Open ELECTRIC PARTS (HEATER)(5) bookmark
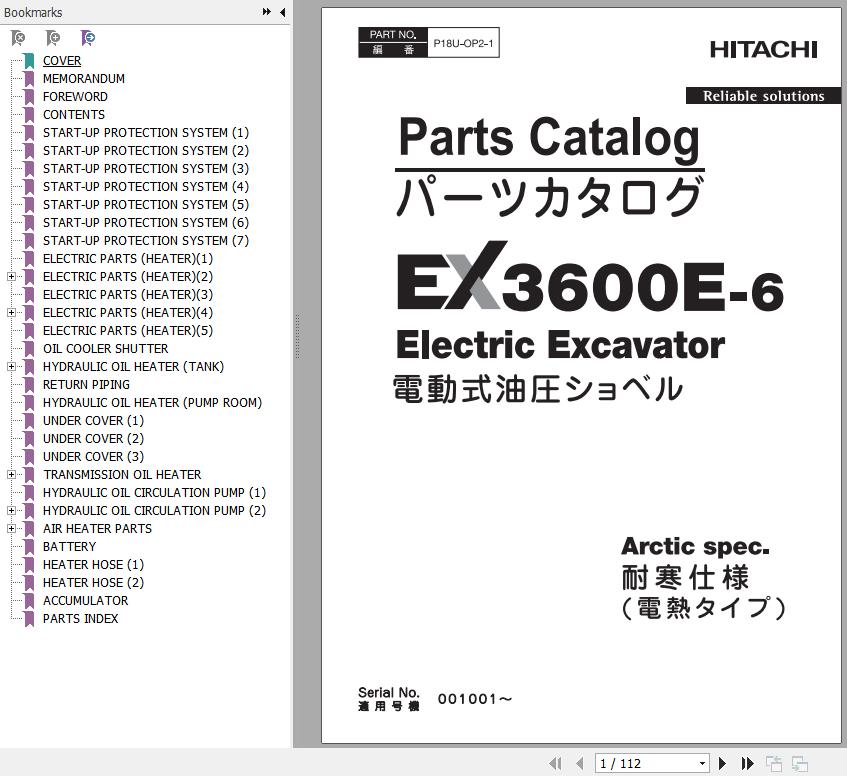This screenshot has width=847, height=776. [x=128, y=330]
